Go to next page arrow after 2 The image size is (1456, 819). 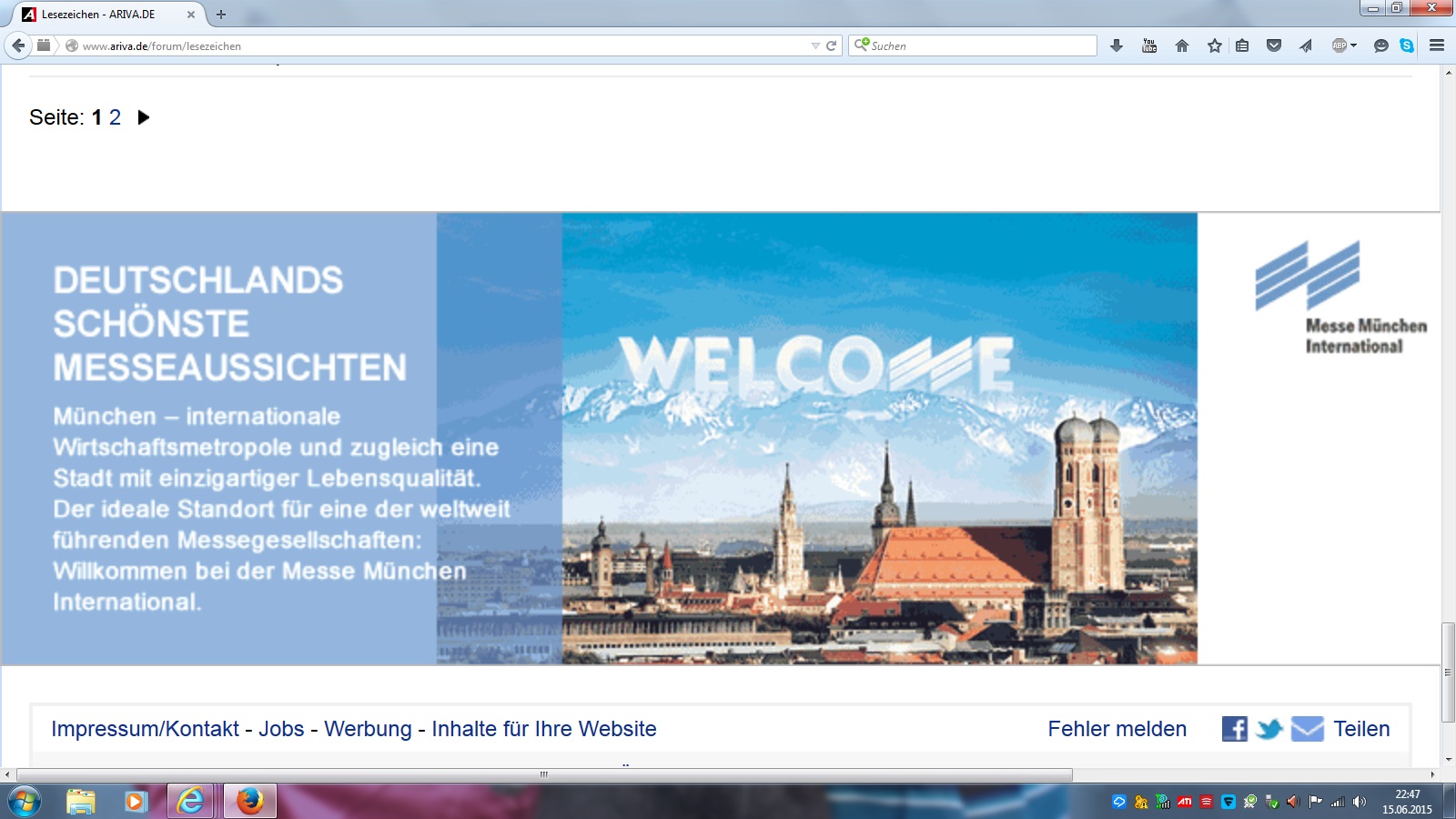(x=143, y=117)
